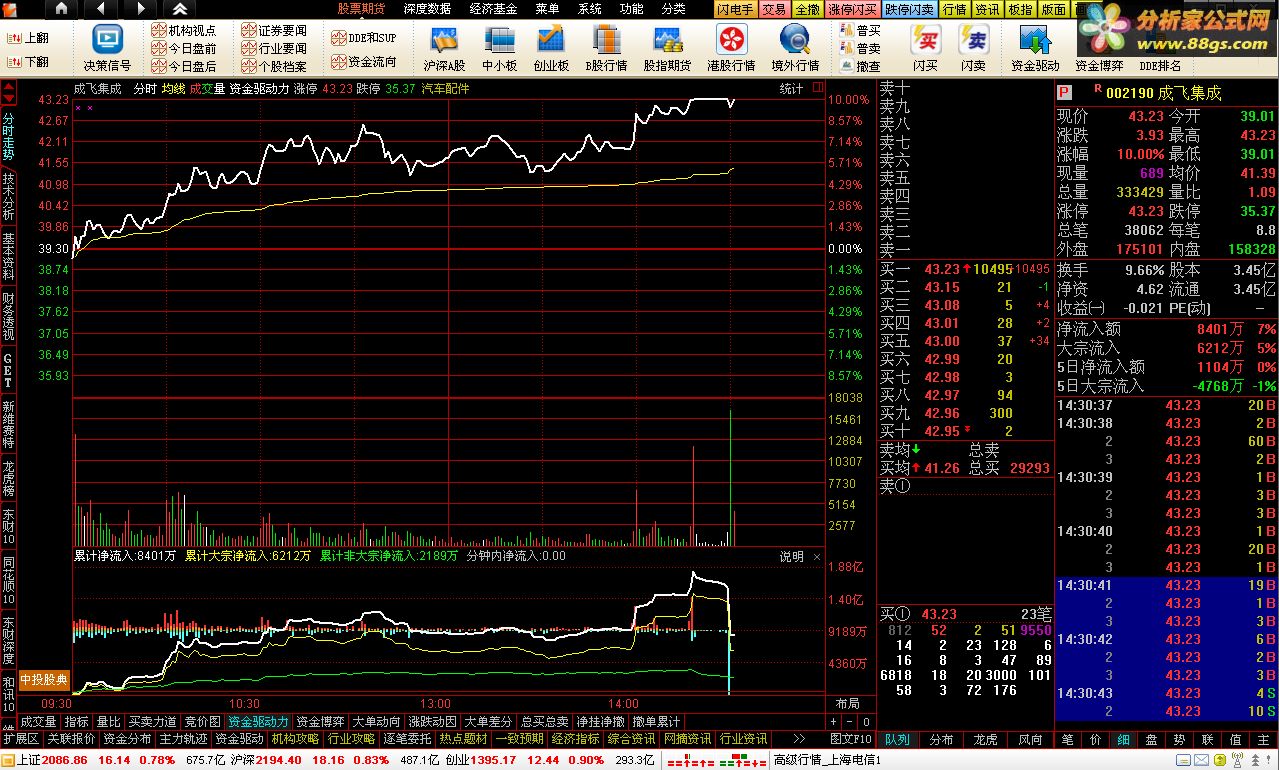Click the 跌停闪卖 button
Viewport: 1279px width, 770px height.
[910, 9]
